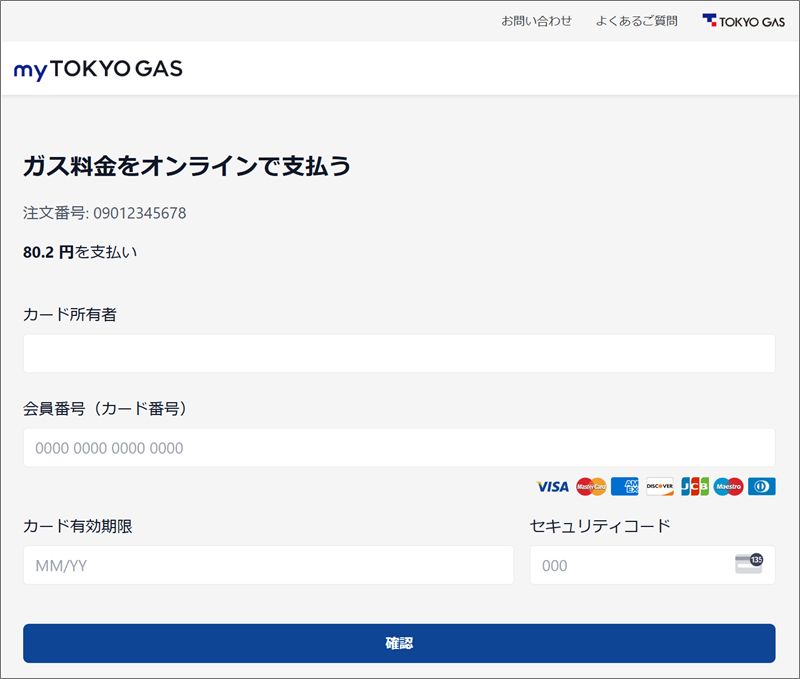This screenshot has width=800, height=679.
Task: Click the TOKYO GAS corporate logo
Action: (x=743, y=21)
